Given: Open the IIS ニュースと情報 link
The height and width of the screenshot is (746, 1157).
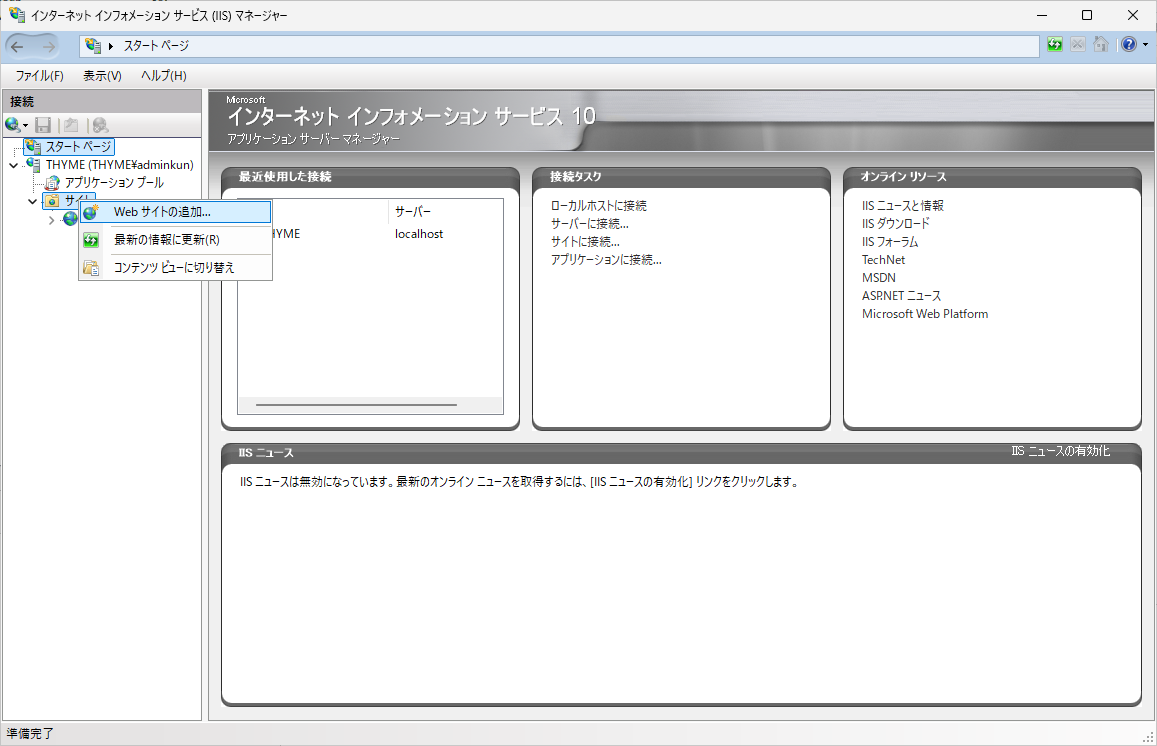Looking at the screenshot, I should coord(902,206).
